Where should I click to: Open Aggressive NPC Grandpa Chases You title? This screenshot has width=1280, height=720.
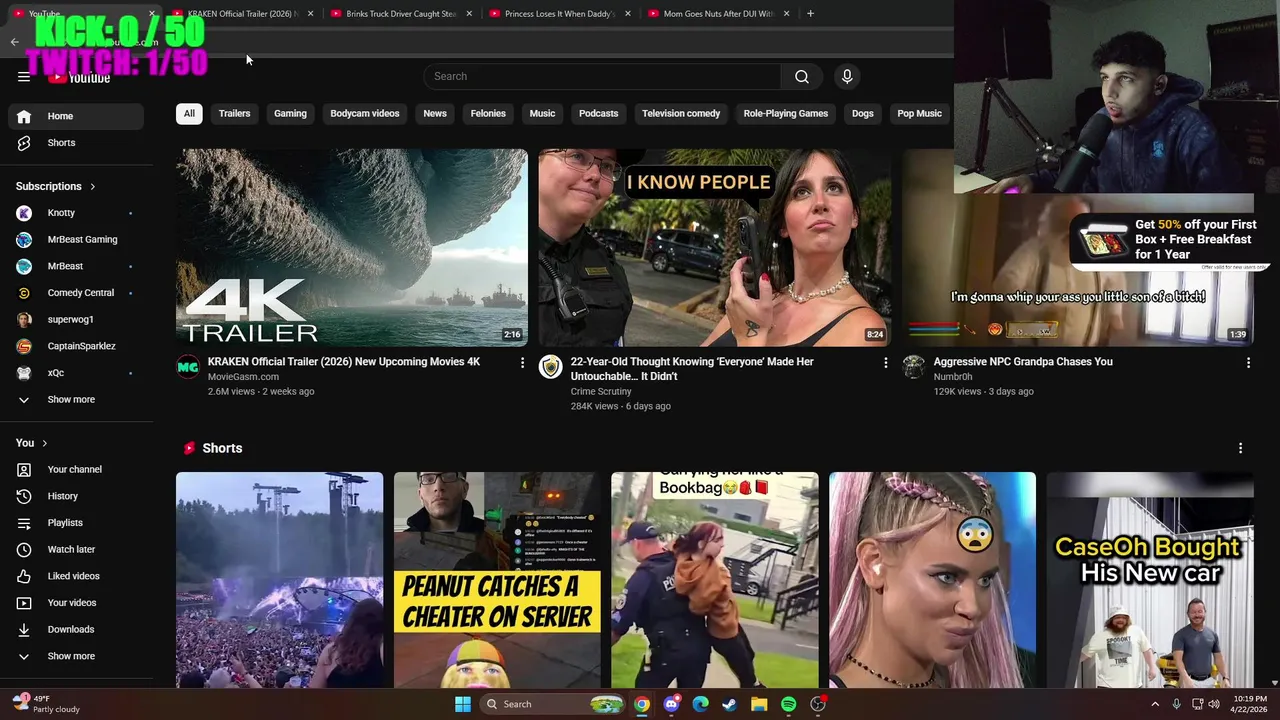(x=1023, y=362)
